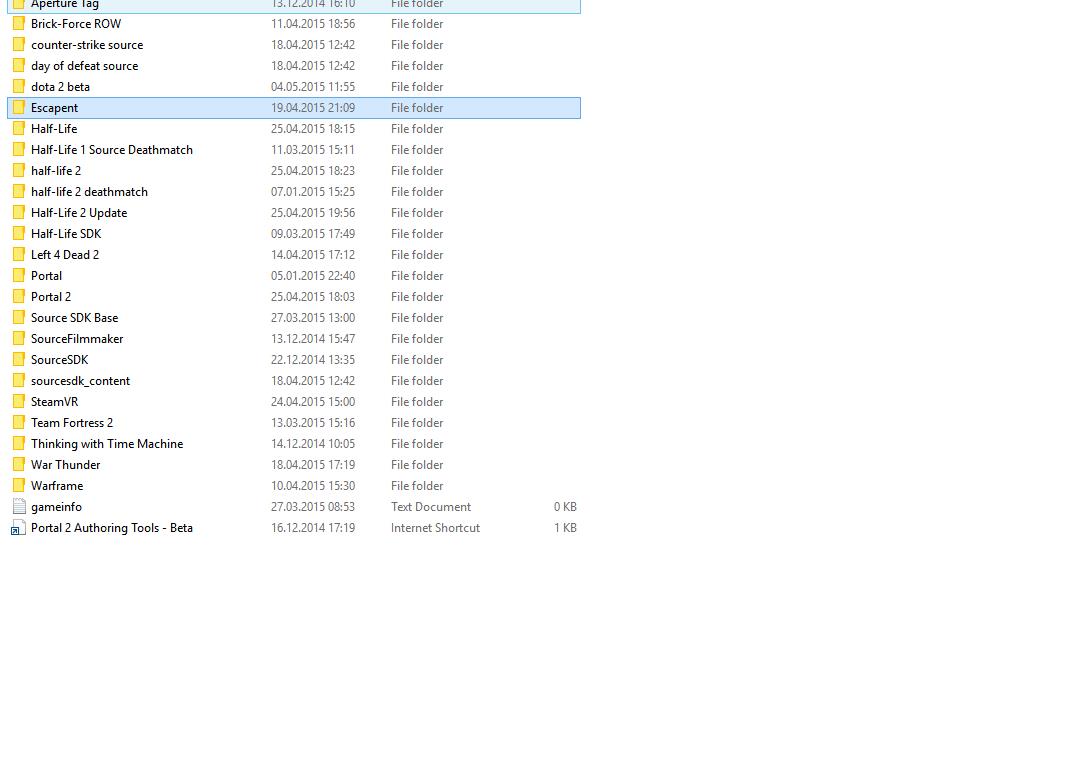Screen dimensions: 1072x770
Task: Select the Team Fortress 2 name
Action: (x=72, y=423)
